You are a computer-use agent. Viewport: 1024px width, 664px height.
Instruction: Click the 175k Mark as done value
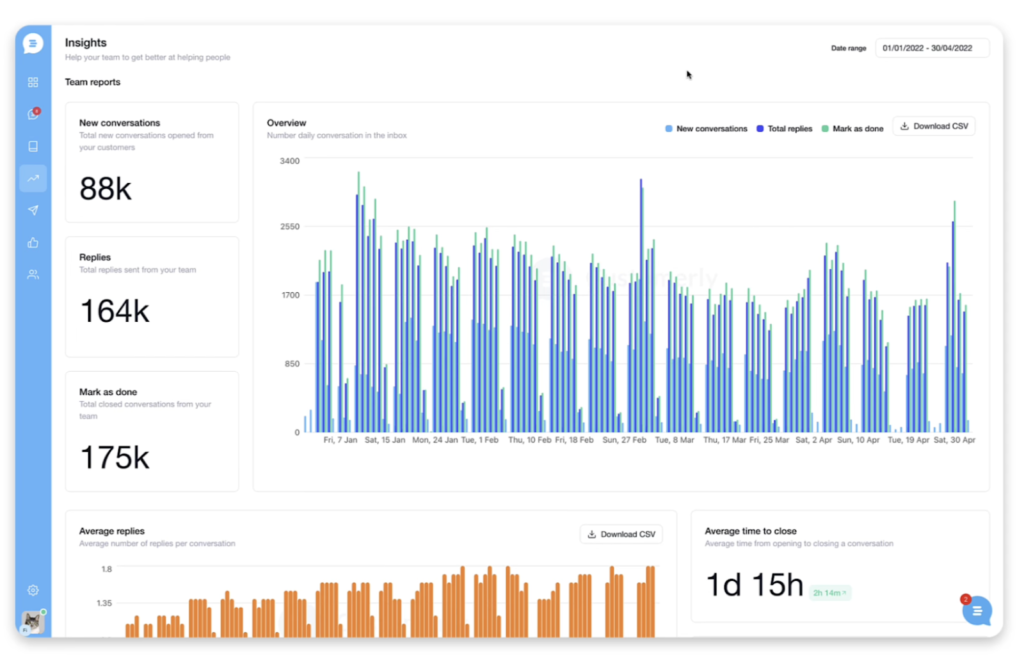[x=114, y=458]
